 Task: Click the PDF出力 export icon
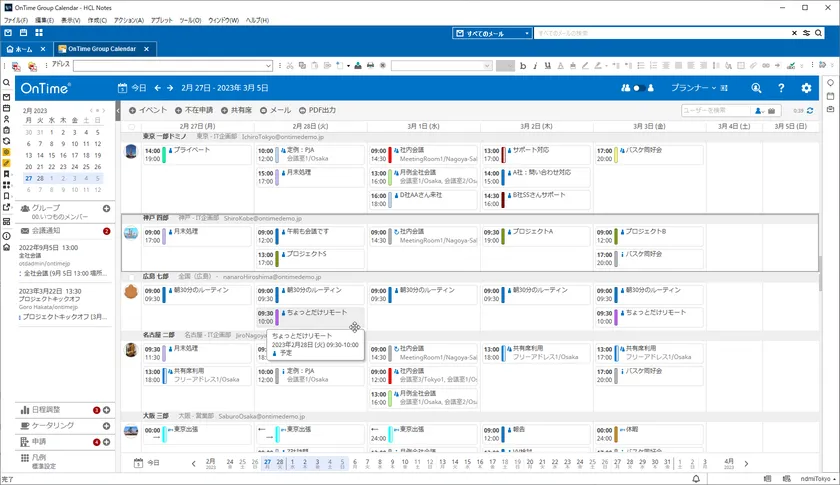pyautogui.click(x=302, y=110)
